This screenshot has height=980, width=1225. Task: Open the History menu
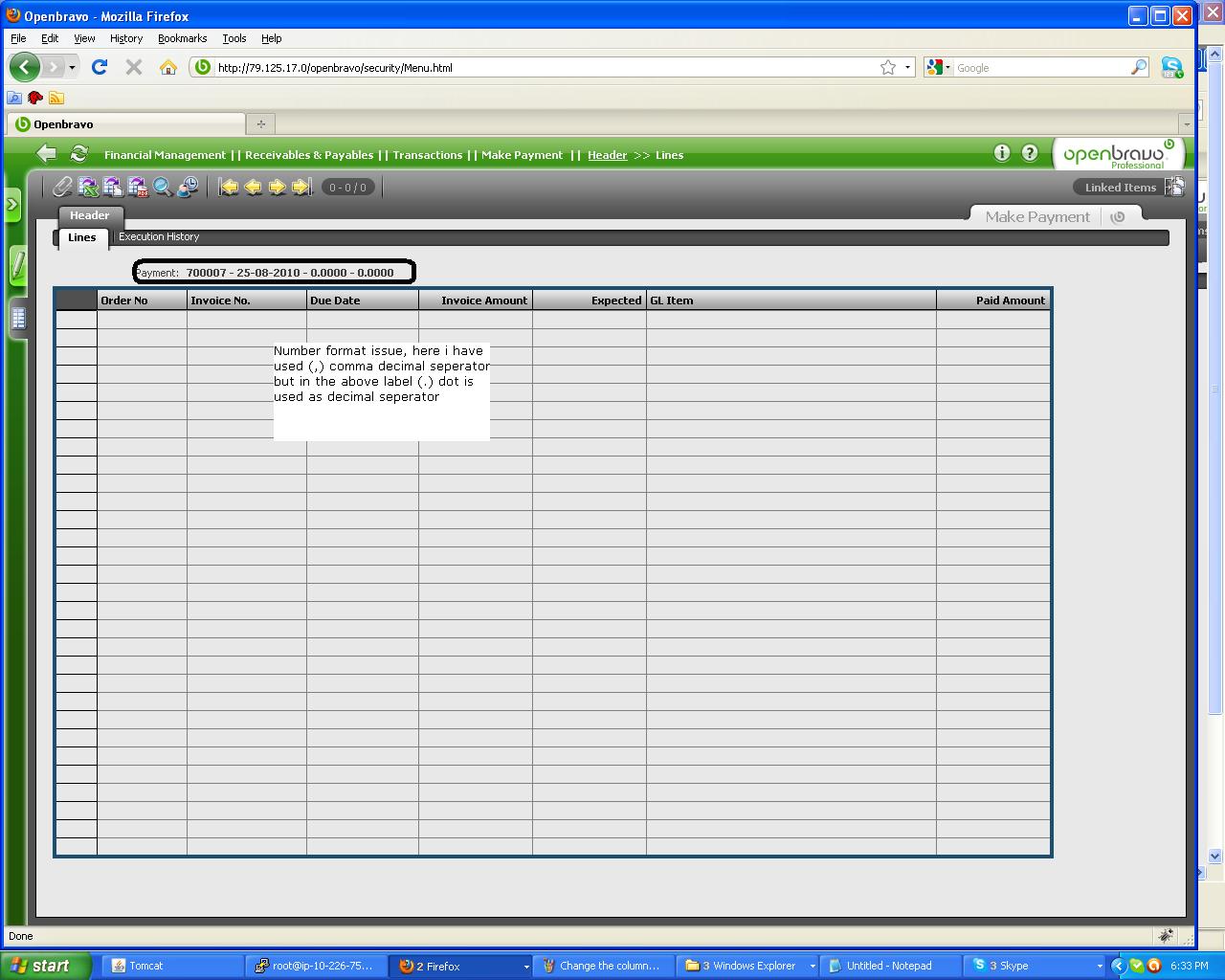pyautogui.click(x=125, y=38)
